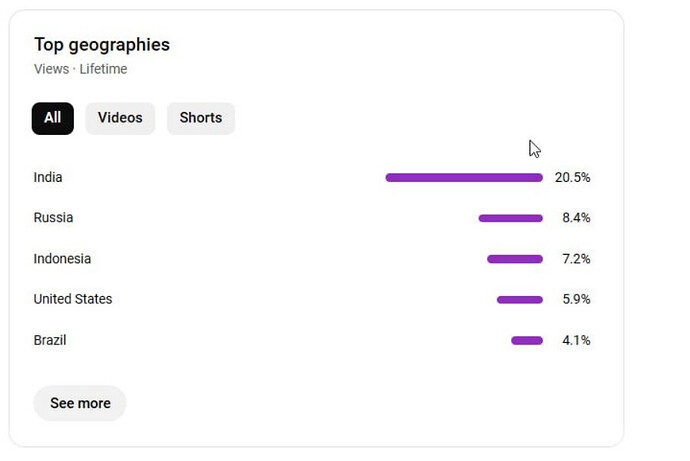This screenshot has height=461, width=690.
Task: Click India's purple views bar
Action: pyautogui.click(x=464, y=177)
